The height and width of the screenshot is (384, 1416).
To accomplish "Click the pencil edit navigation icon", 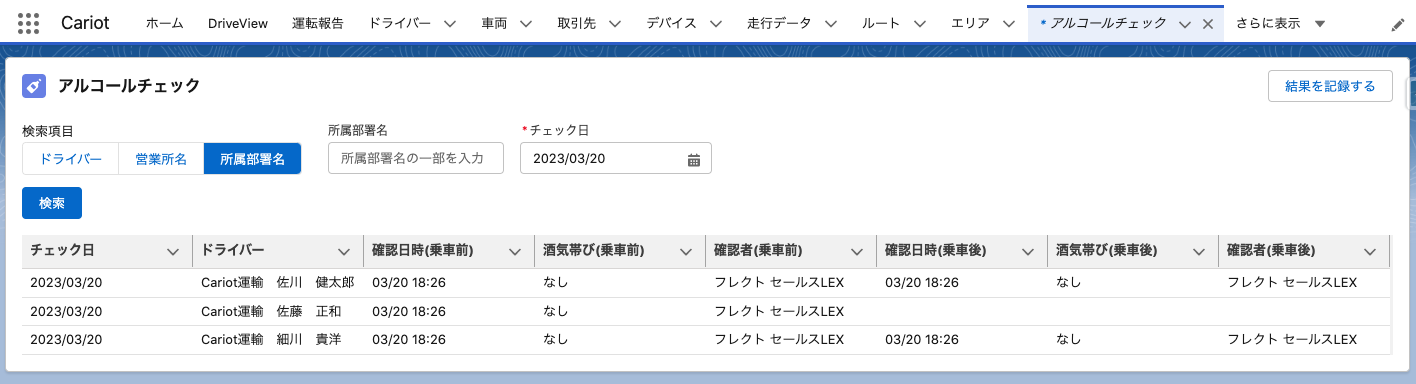I will [1398, 24].
